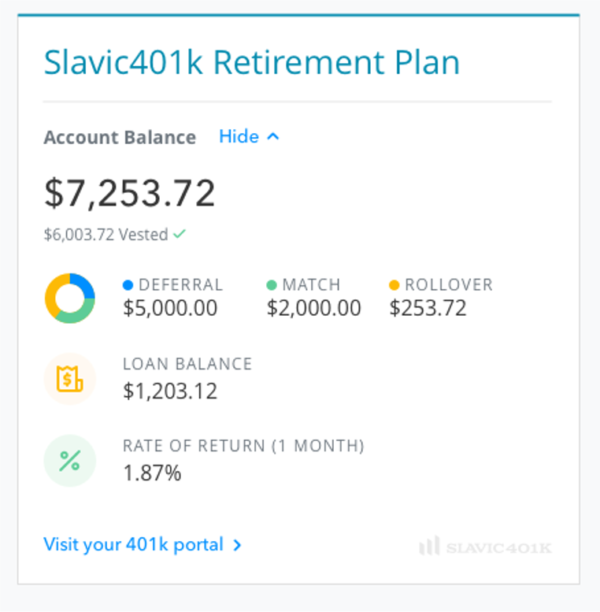Screen dimensions: 600x612
Task: Select the $7,253.72 total balance amount
Action: point(130,193)
